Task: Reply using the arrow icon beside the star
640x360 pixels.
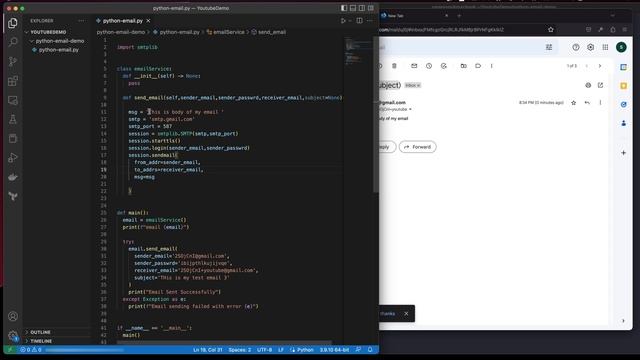Action: (587, 103)
